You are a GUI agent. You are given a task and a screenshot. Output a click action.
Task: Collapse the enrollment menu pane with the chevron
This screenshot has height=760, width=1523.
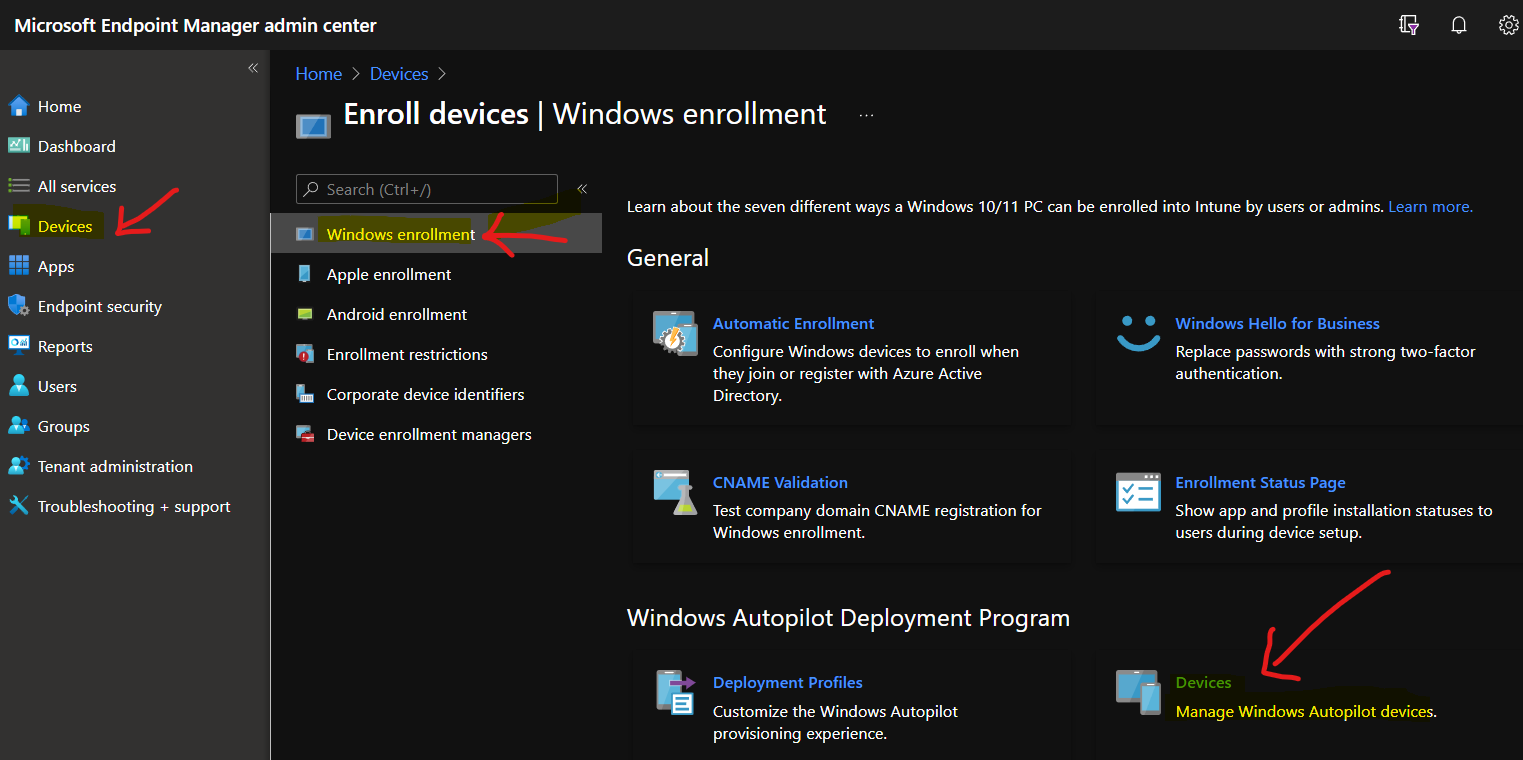pyautogui.click(x=582, y=188)
